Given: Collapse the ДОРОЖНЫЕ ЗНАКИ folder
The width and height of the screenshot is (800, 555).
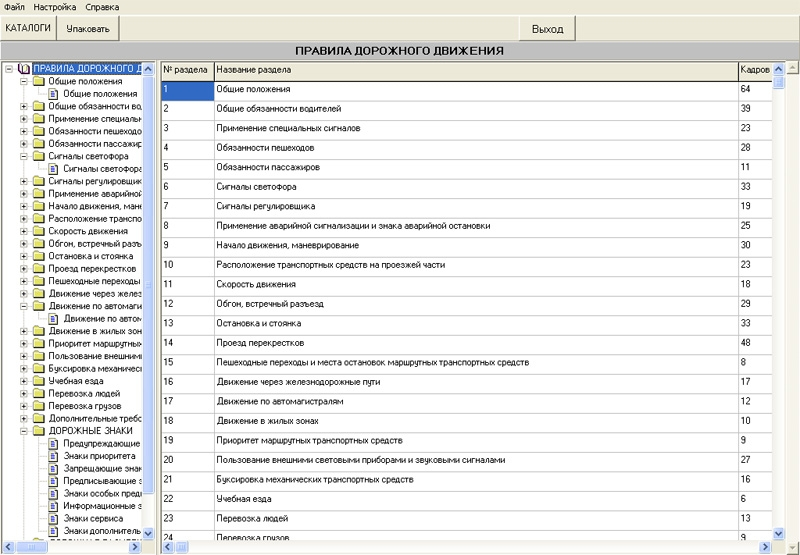Looking at the screenshot, I should (x=23, y=431).
